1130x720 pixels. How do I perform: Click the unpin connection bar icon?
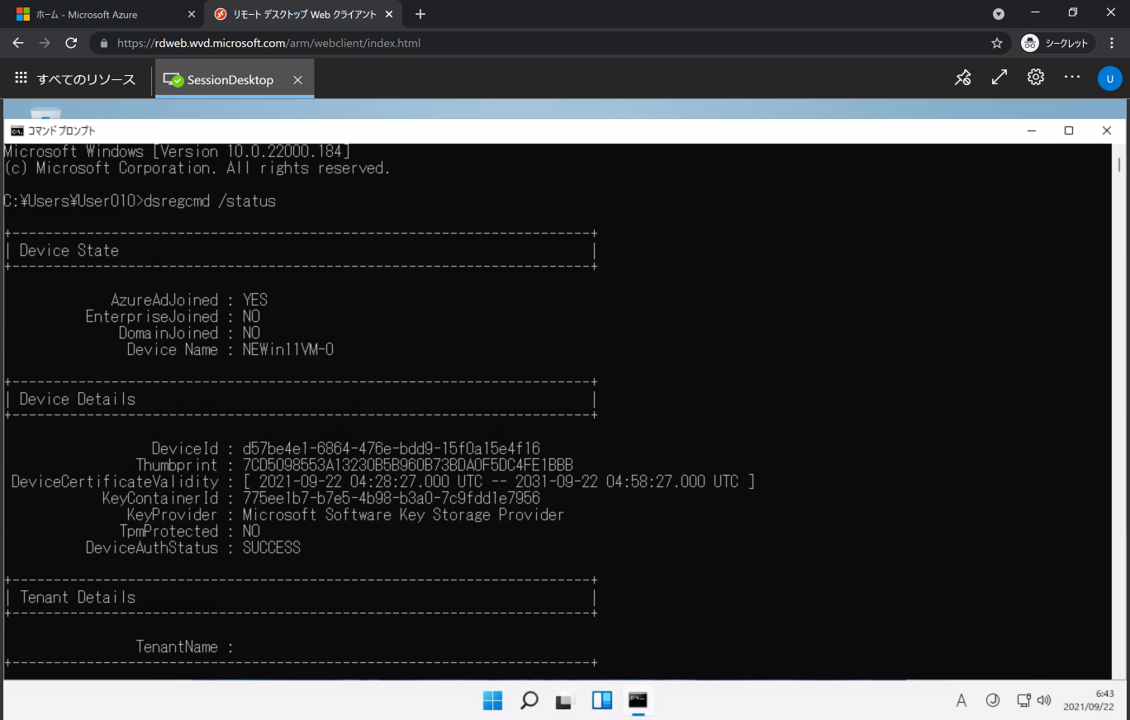point(963,78)
